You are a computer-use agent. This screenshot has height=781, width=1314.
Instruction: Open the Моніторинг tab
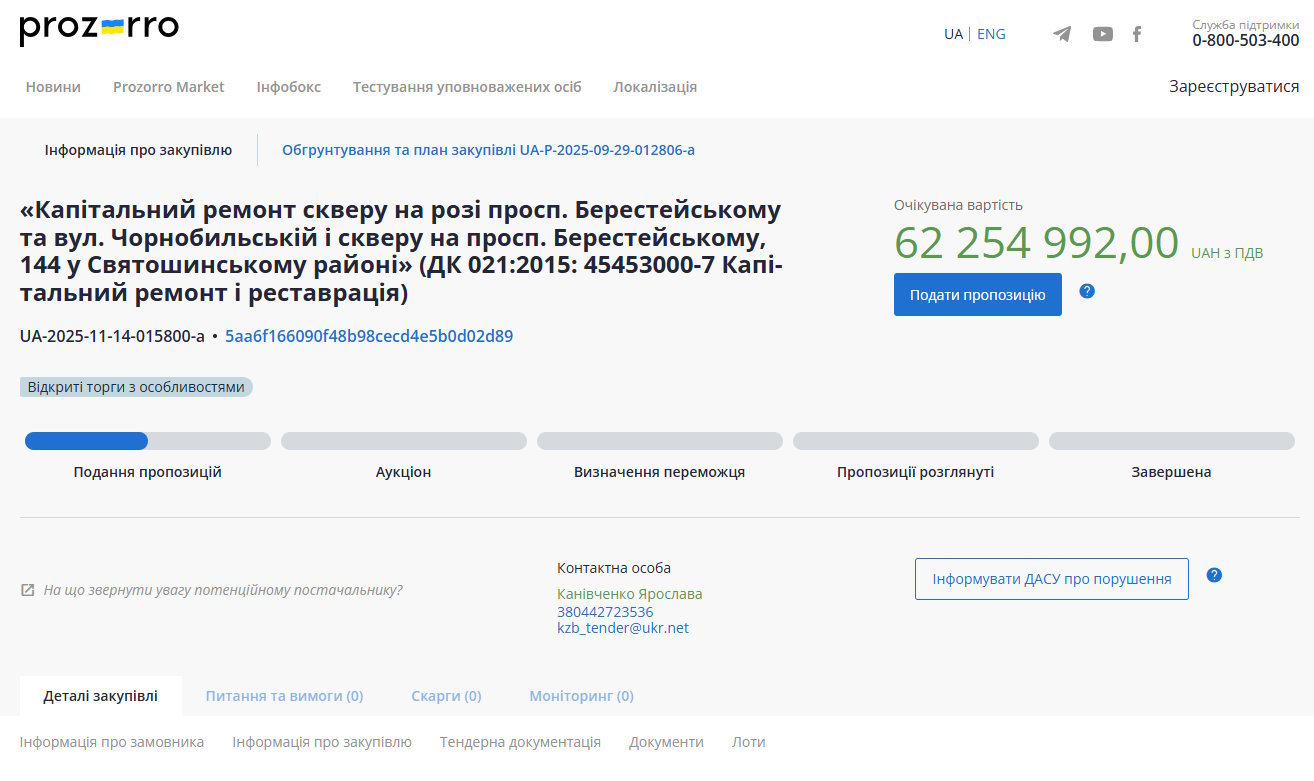point(581,696)
